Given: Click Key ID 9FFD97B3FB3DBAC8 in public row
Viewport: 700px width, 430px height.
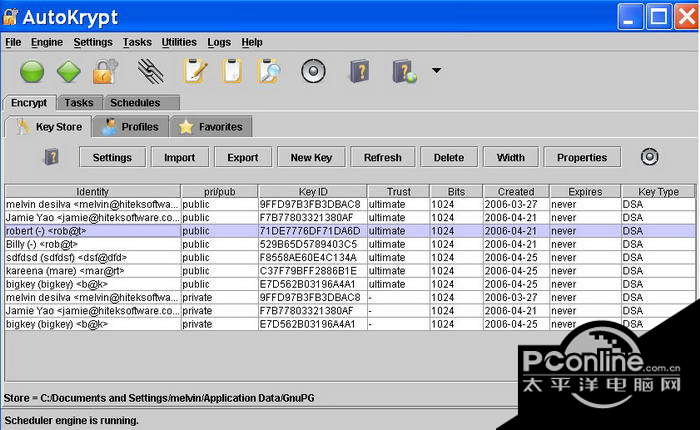Looking at the screenshot, I should (x=310, y=204).
